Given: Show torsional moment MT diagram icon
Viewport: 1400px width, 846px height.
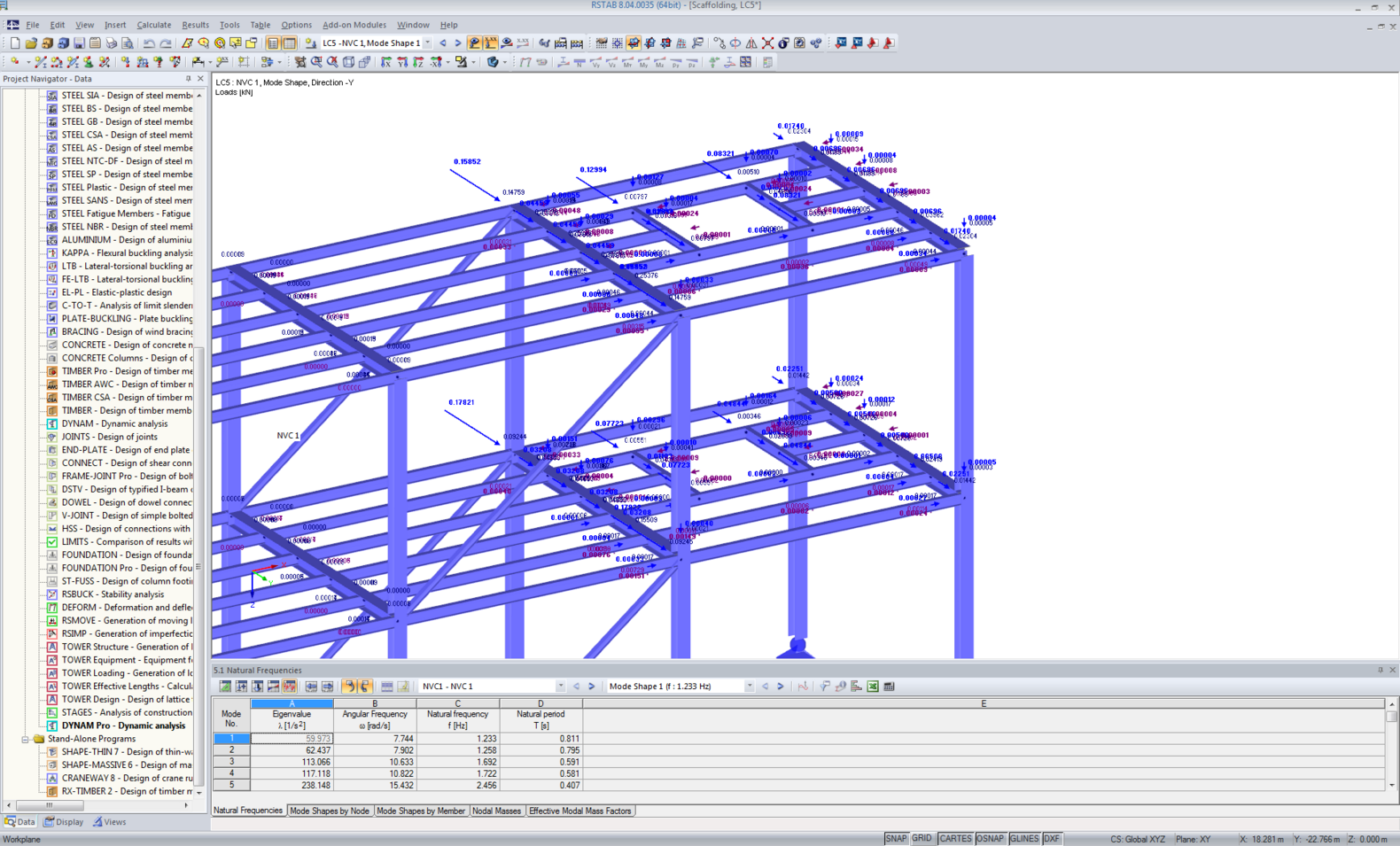Looking at the screenshot, I should (627, 62).
